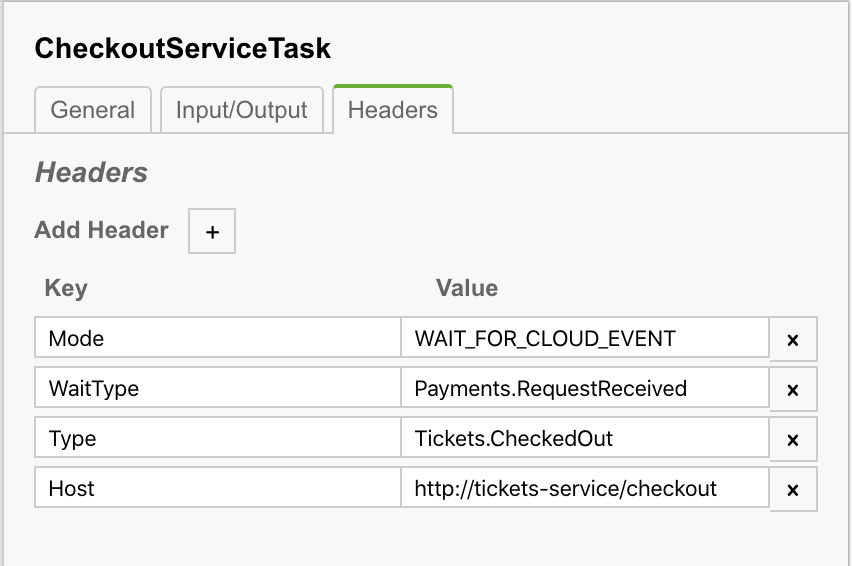Click the CheckoutServiceTask title

(x=183, y=48)
